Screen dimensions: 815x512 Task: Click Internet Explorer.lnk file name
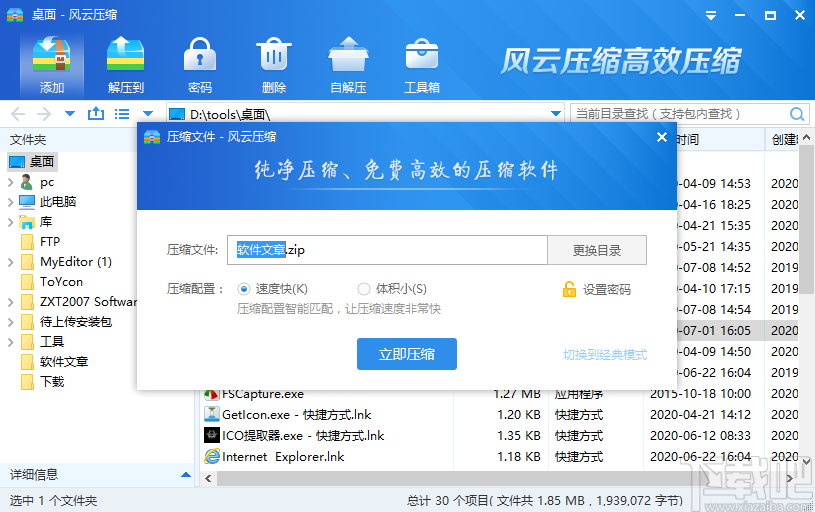pyautogui.click(x=283, y=456)
